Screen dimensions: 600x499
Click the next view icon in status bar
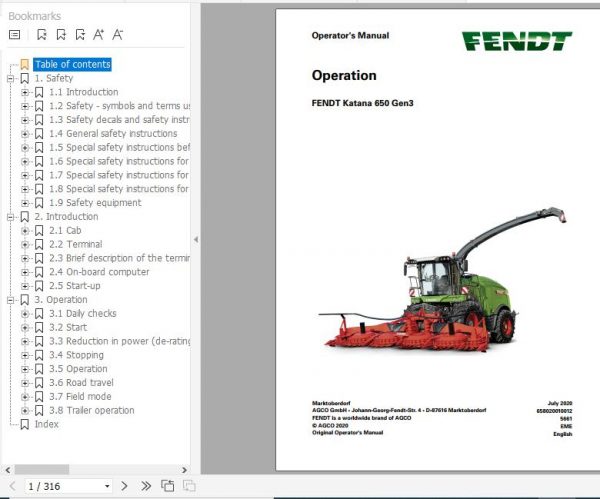coord(189,486)
